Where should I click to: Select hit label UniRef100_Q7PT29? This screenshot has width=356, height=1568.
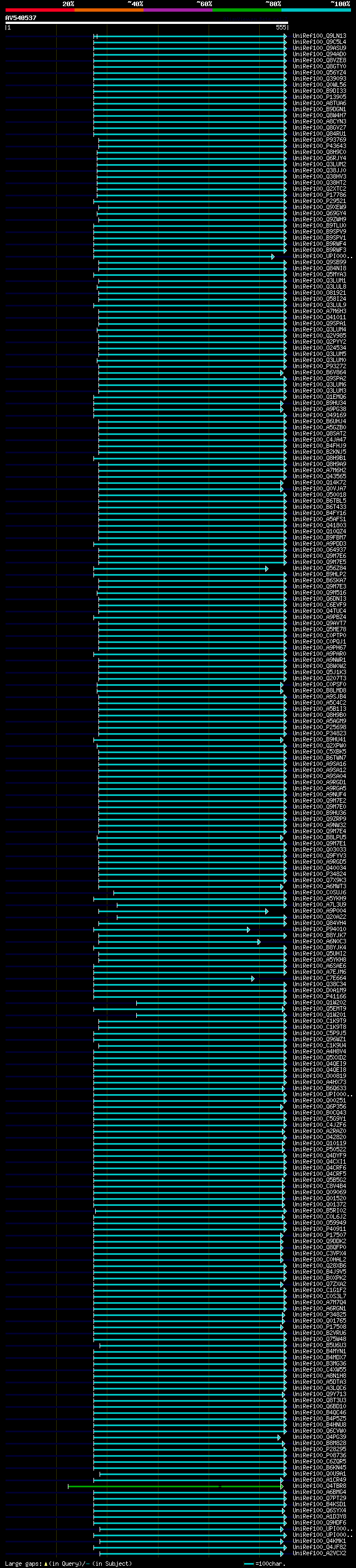tap(319, 1498)
